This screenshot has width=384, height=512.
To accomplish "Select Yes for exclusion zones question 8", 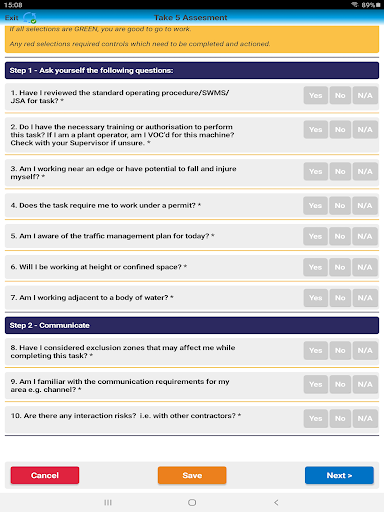I will (316, 350).
